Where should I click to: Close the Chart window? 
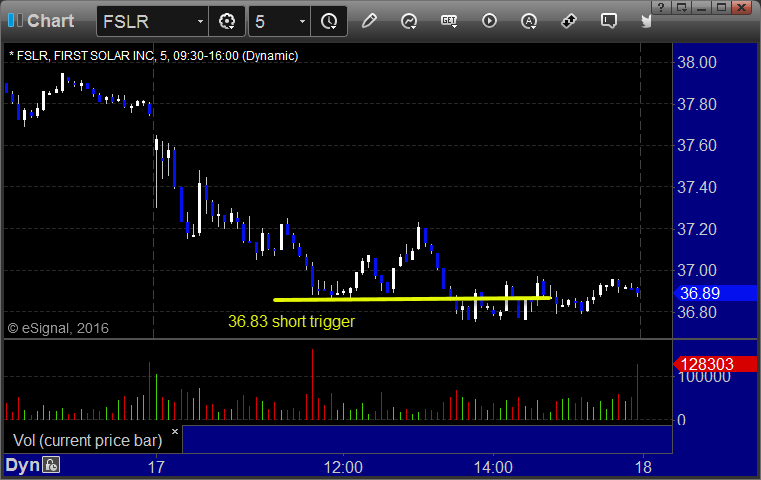pos(742,7)
